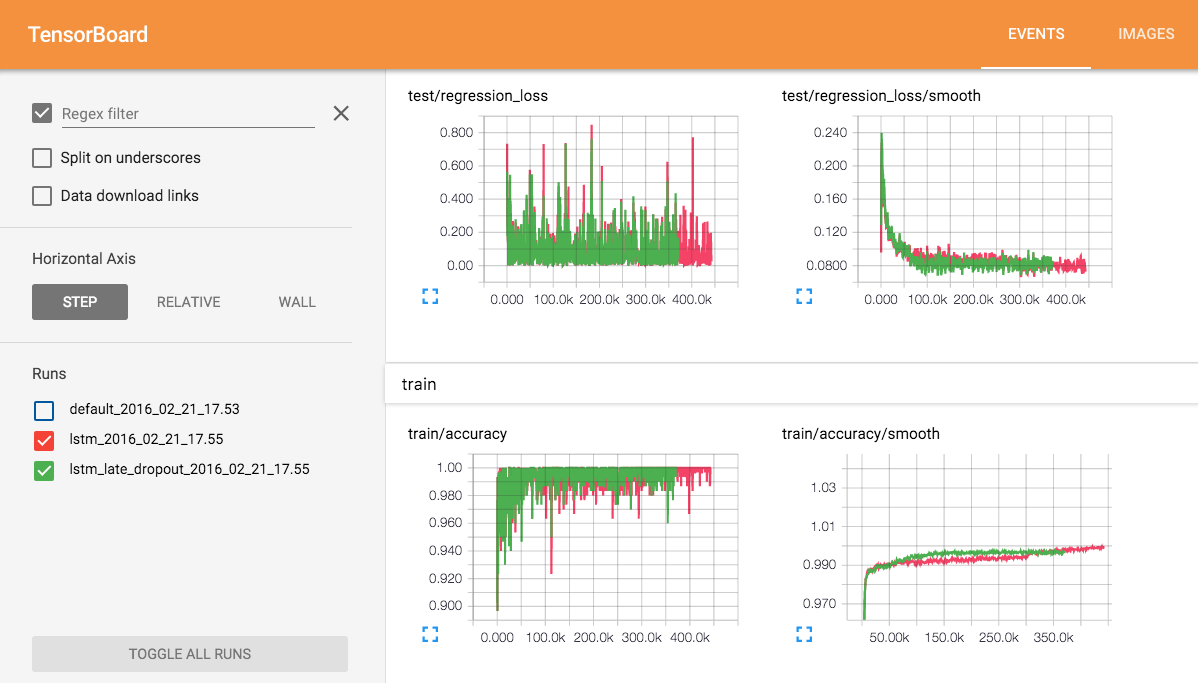Uncheck the Regex filter checkbox
The image size is (1198, 683).
pyautogui.click(x=41, y=112)
